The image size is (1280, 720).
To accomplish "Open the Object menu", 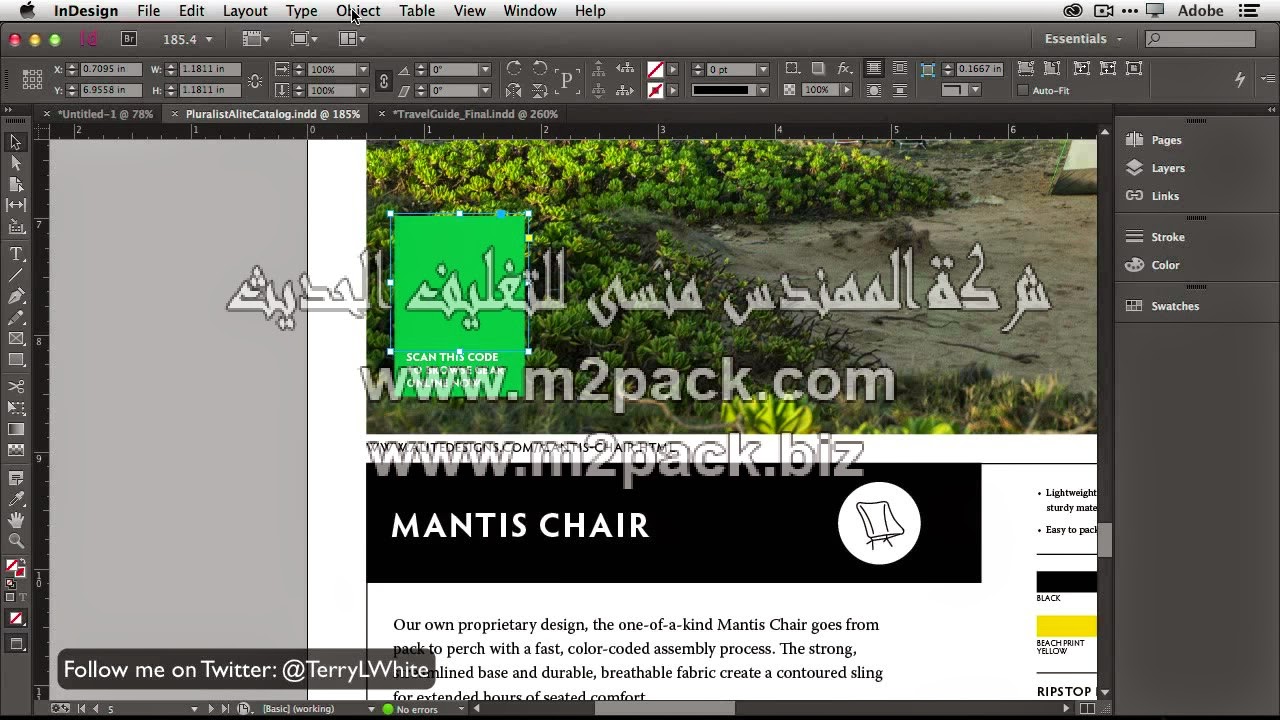I will pos(358,11).
